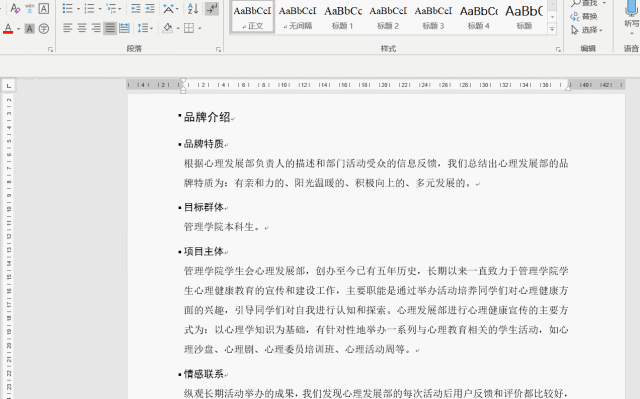Apply red font color with the A icon

(8, 28)
